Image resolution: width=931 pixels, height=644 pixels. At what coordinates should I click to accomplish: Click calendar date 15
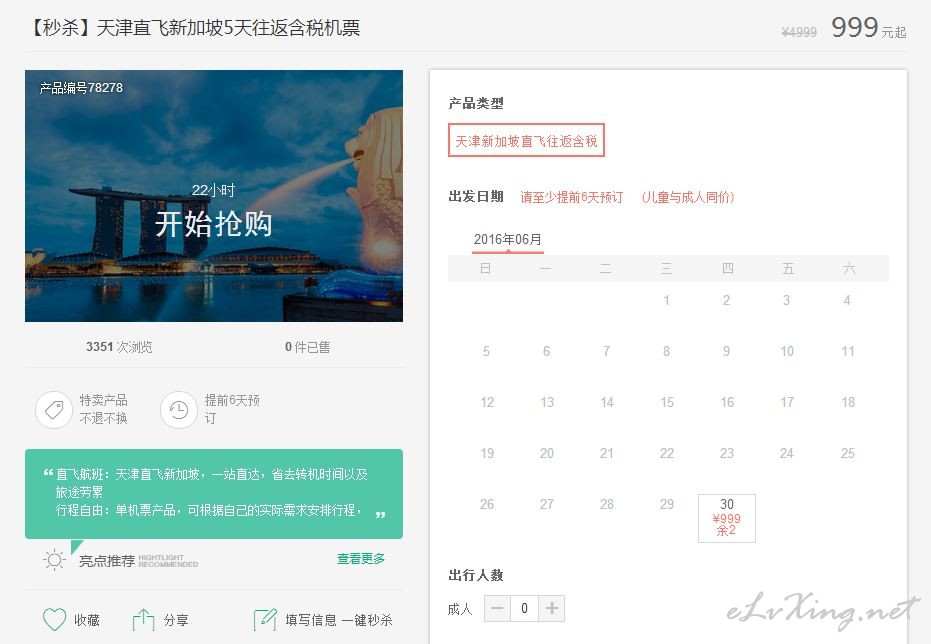click(x=667, y=402)
